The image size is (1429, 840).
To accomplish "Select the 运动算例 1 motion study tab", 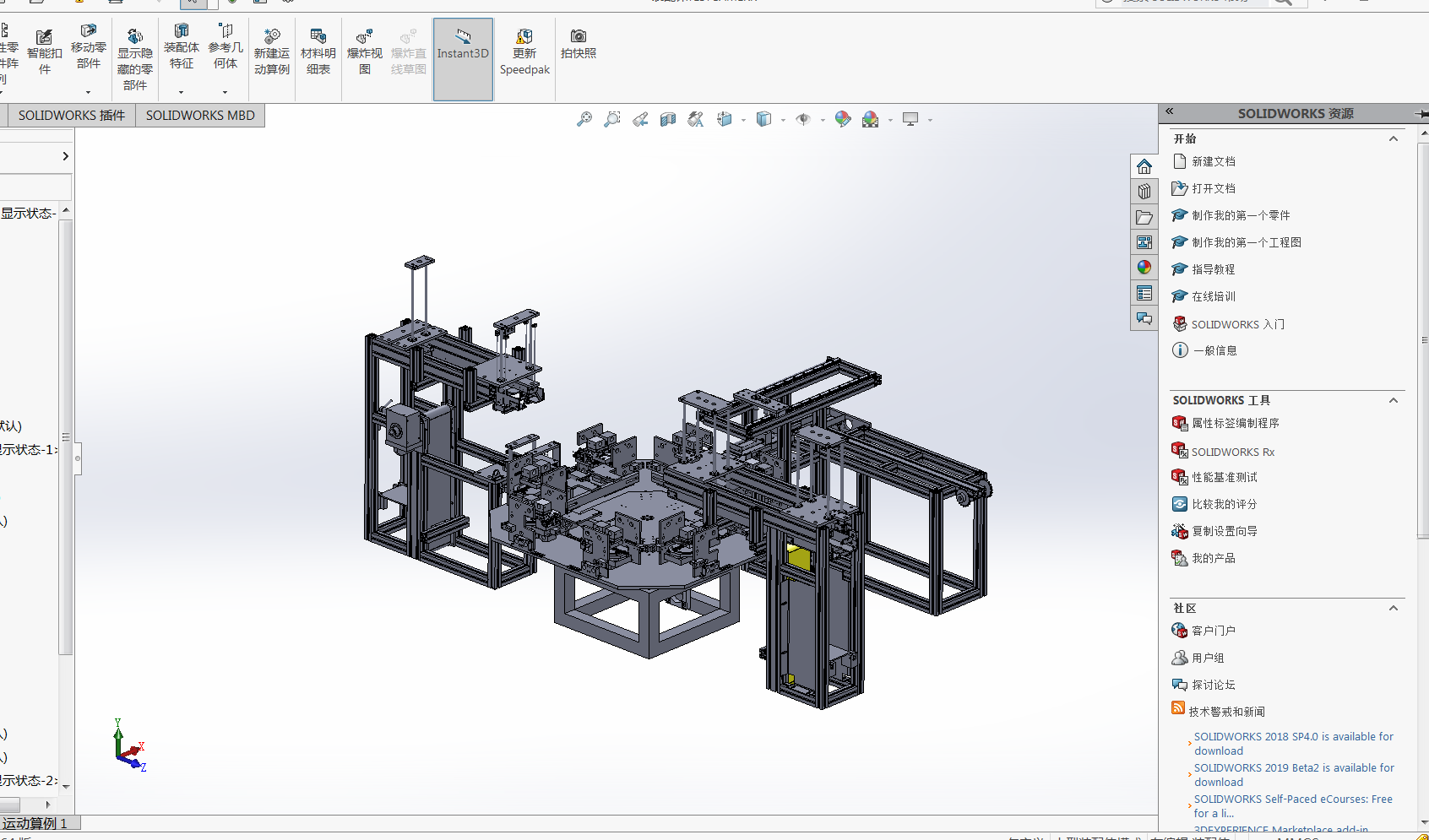I will pyautogui.click(x=35, y=823).
